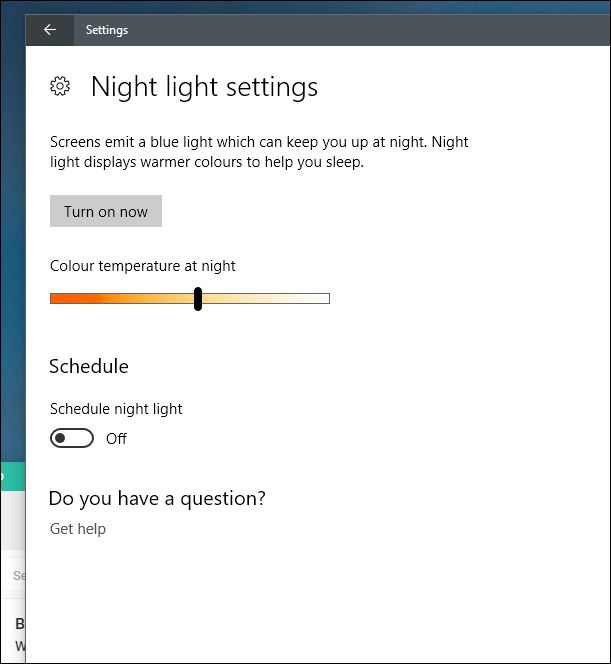Click the night light description paragraph
The width and height of the screenshot is (611, 664).
tap(259, 152)
